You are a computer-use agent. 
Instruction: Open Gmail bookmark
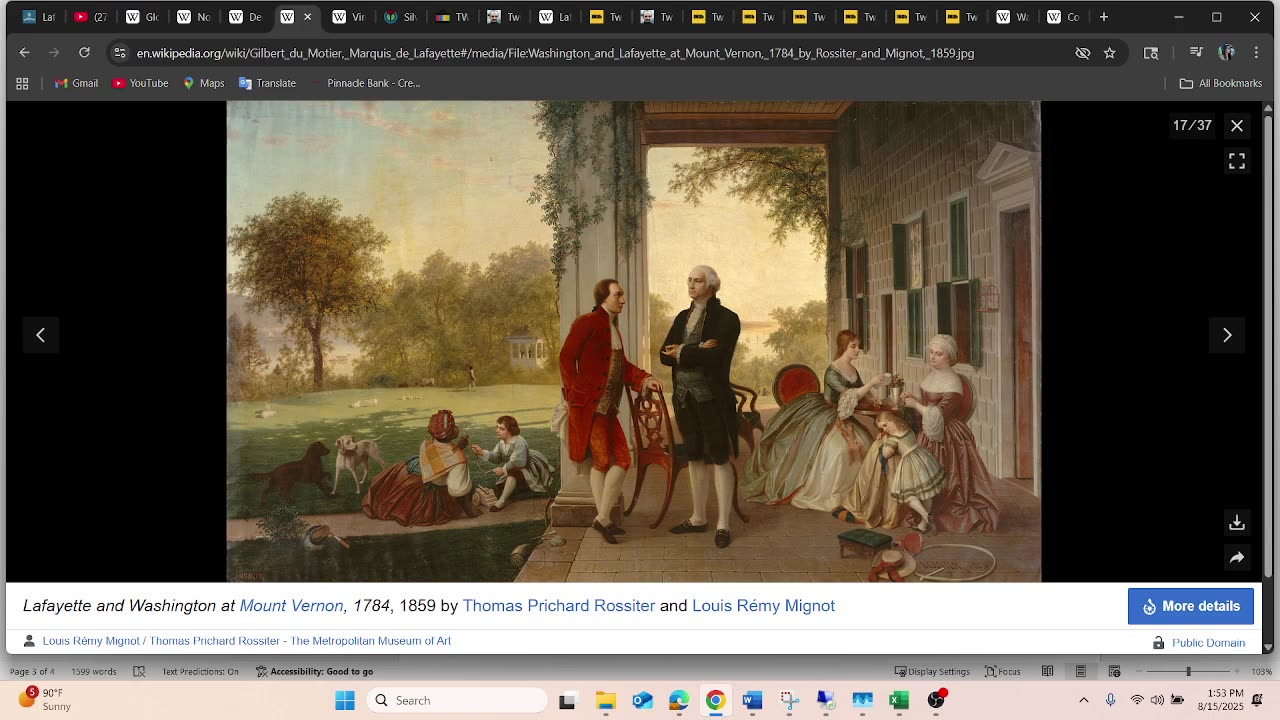click(x=76, y=83)
